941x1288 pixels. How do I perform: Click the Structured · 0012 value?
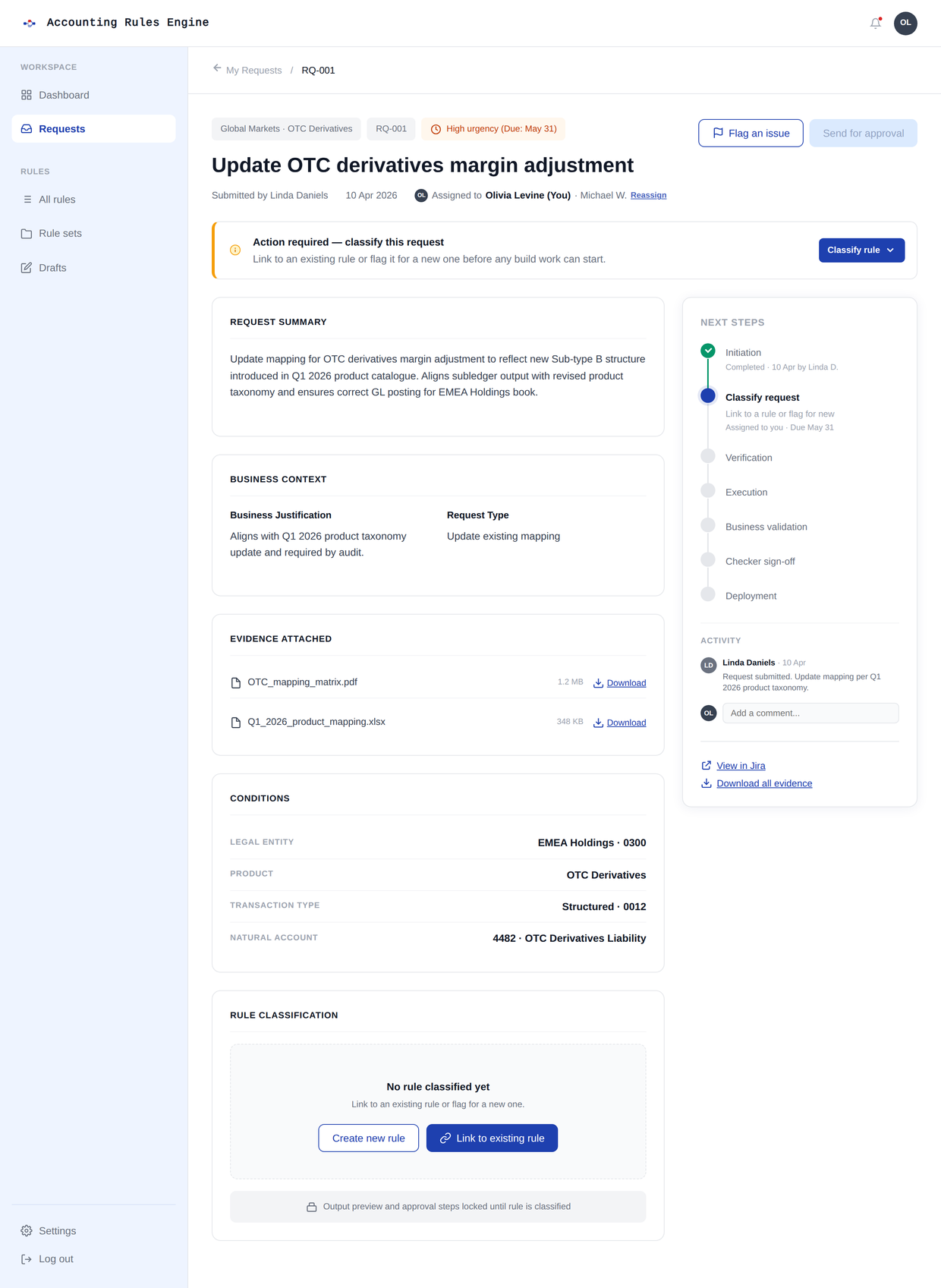(x=604, y=907)
